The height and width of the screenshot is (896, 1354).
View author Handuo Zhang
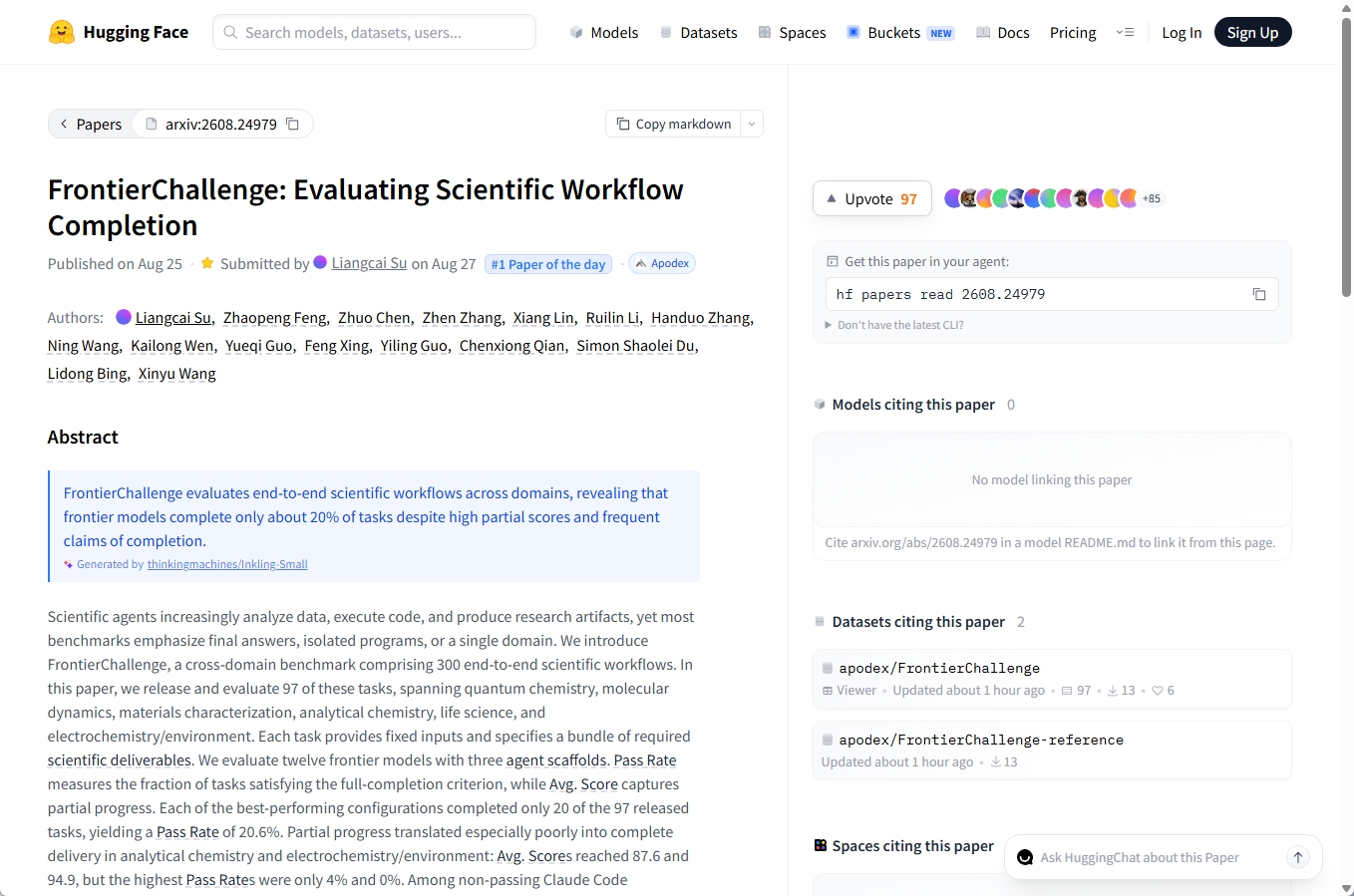[700, 317]
